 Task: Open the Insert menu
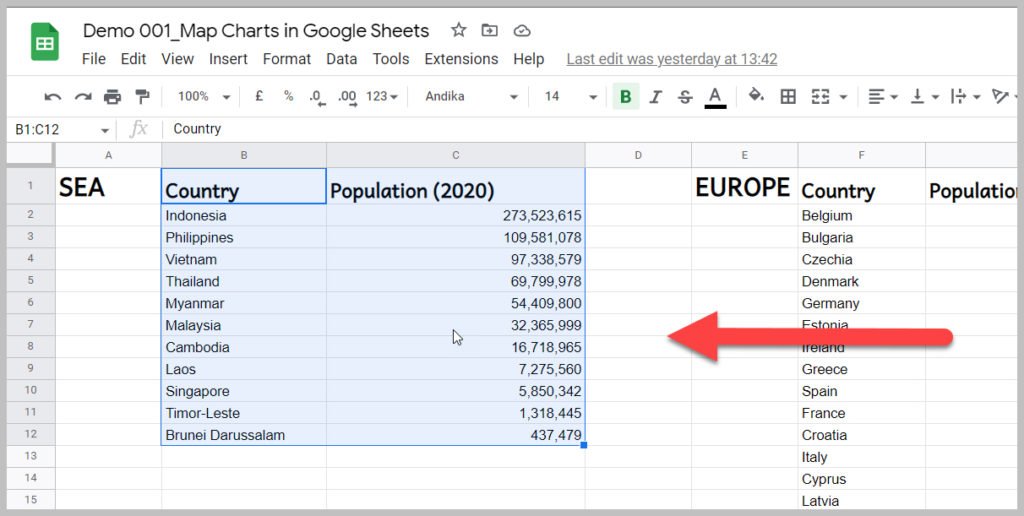[228, 59]
